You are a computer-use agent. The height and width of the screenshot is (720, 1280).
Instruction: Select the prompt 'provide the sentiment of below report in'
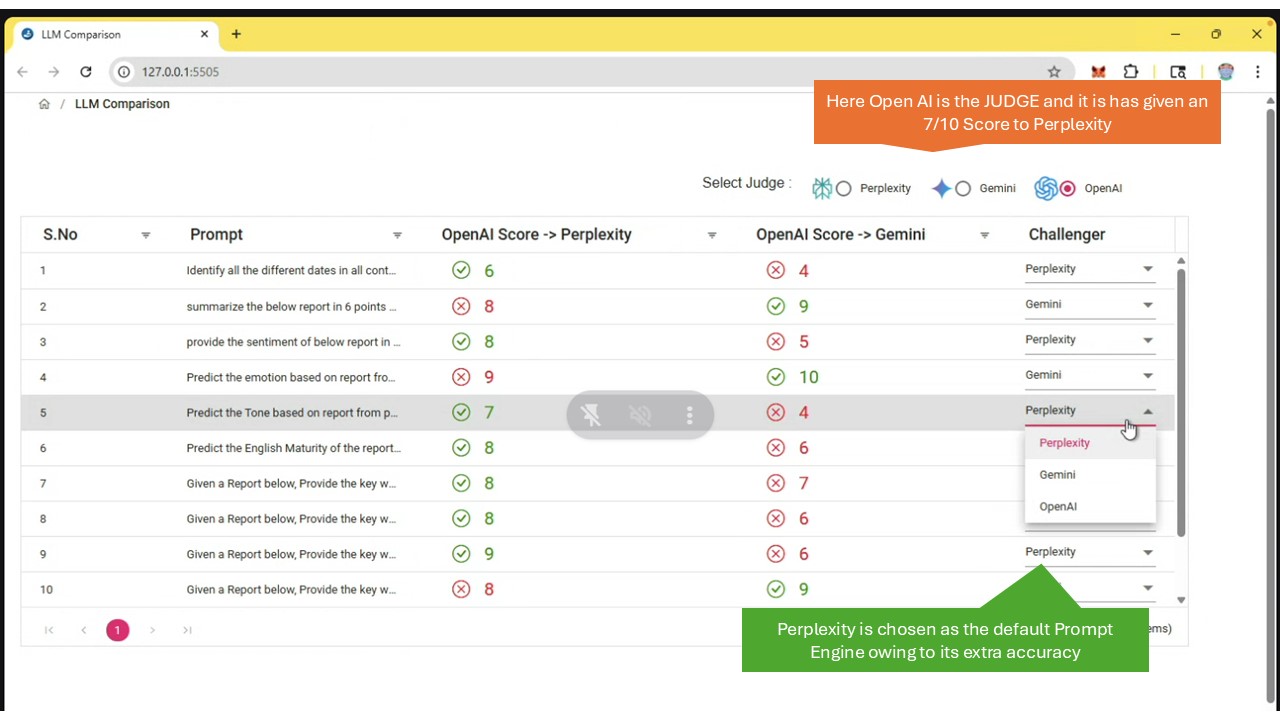[x=293, y=341]
